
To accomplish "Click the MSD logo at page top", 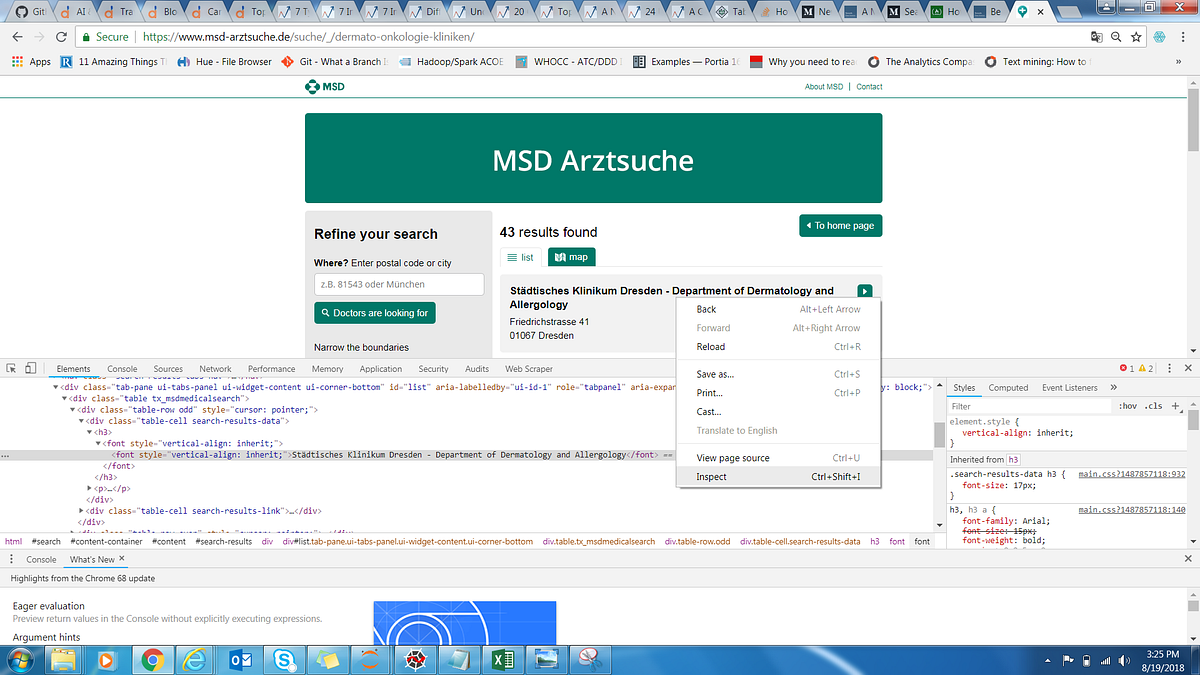I will tap(314, 87).
